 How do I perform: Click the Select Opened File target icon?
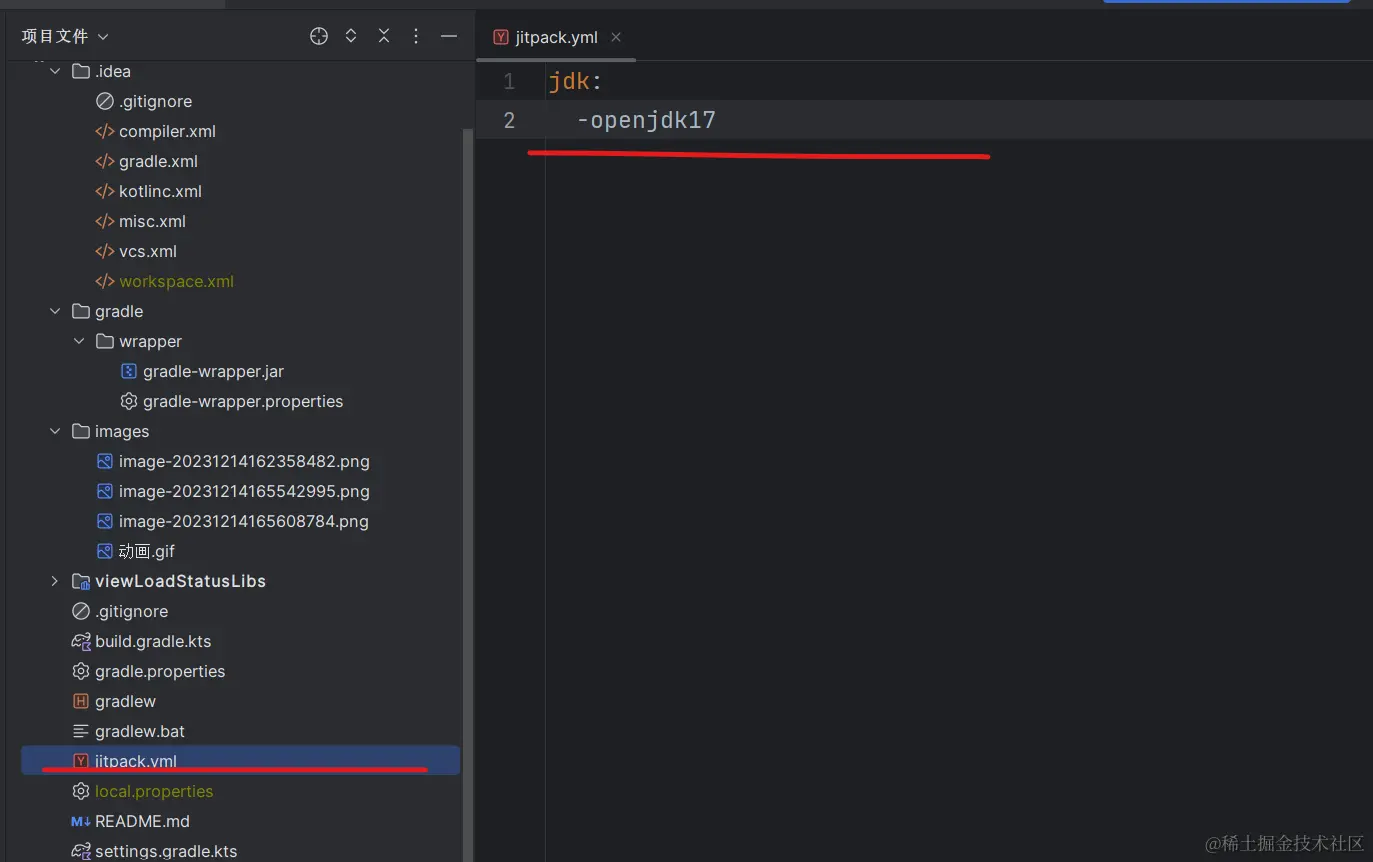coord(319,36)
